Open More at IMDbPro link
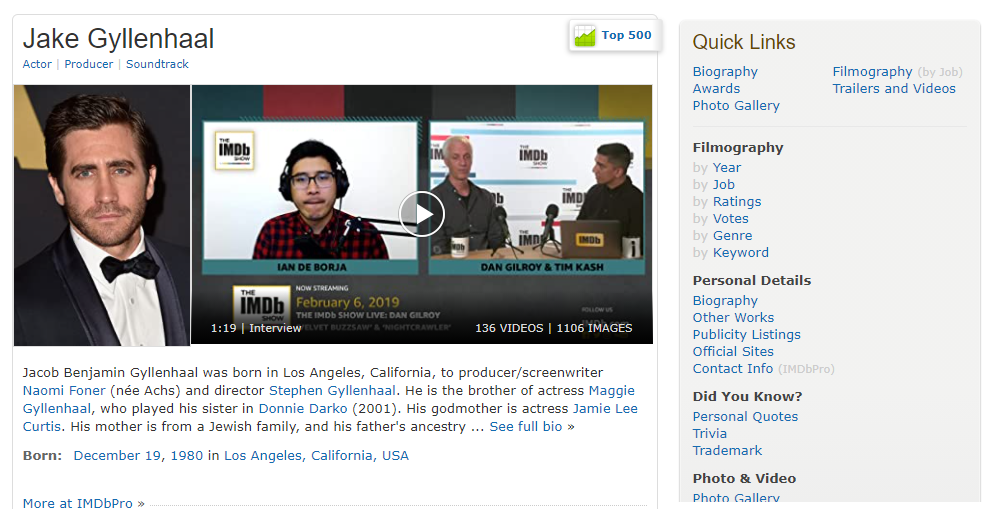Viewport: 985px width, 509px height. pyautogui.click(x=78, y=503)
